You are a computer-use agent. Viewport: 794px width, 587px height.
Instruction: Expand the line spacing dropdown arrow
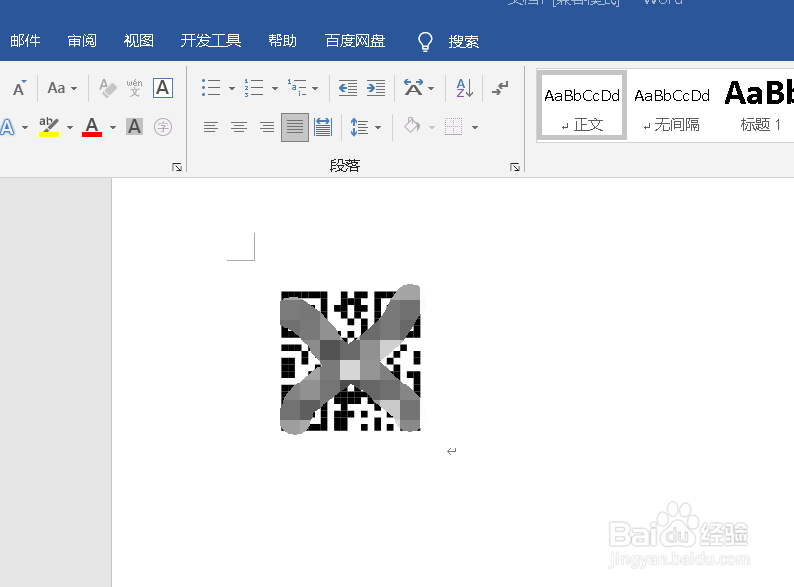378,127
